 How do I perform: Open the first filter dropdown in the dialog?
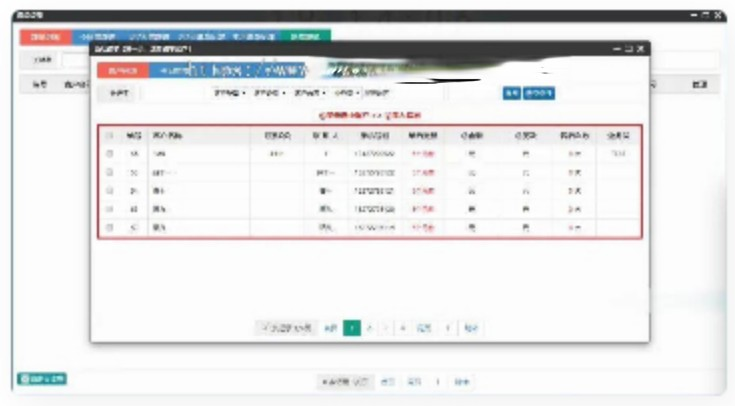click(230, 93)
